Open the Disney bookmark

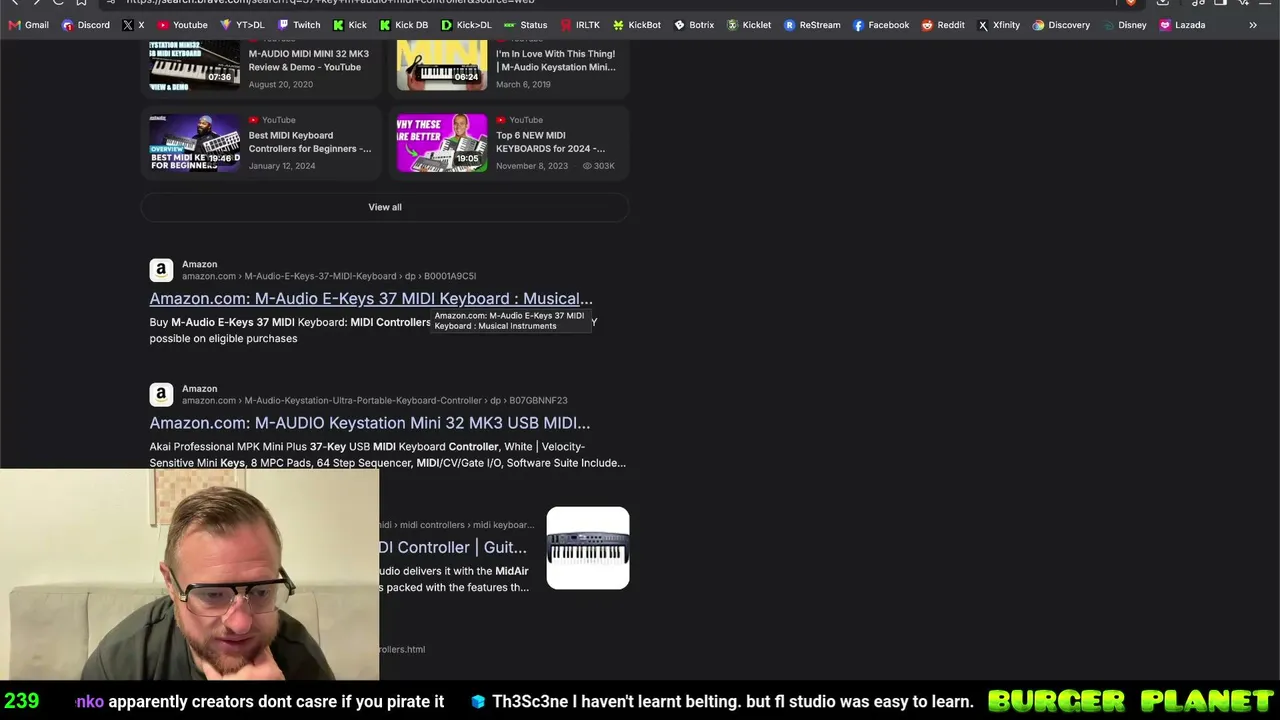point(1124,25)
